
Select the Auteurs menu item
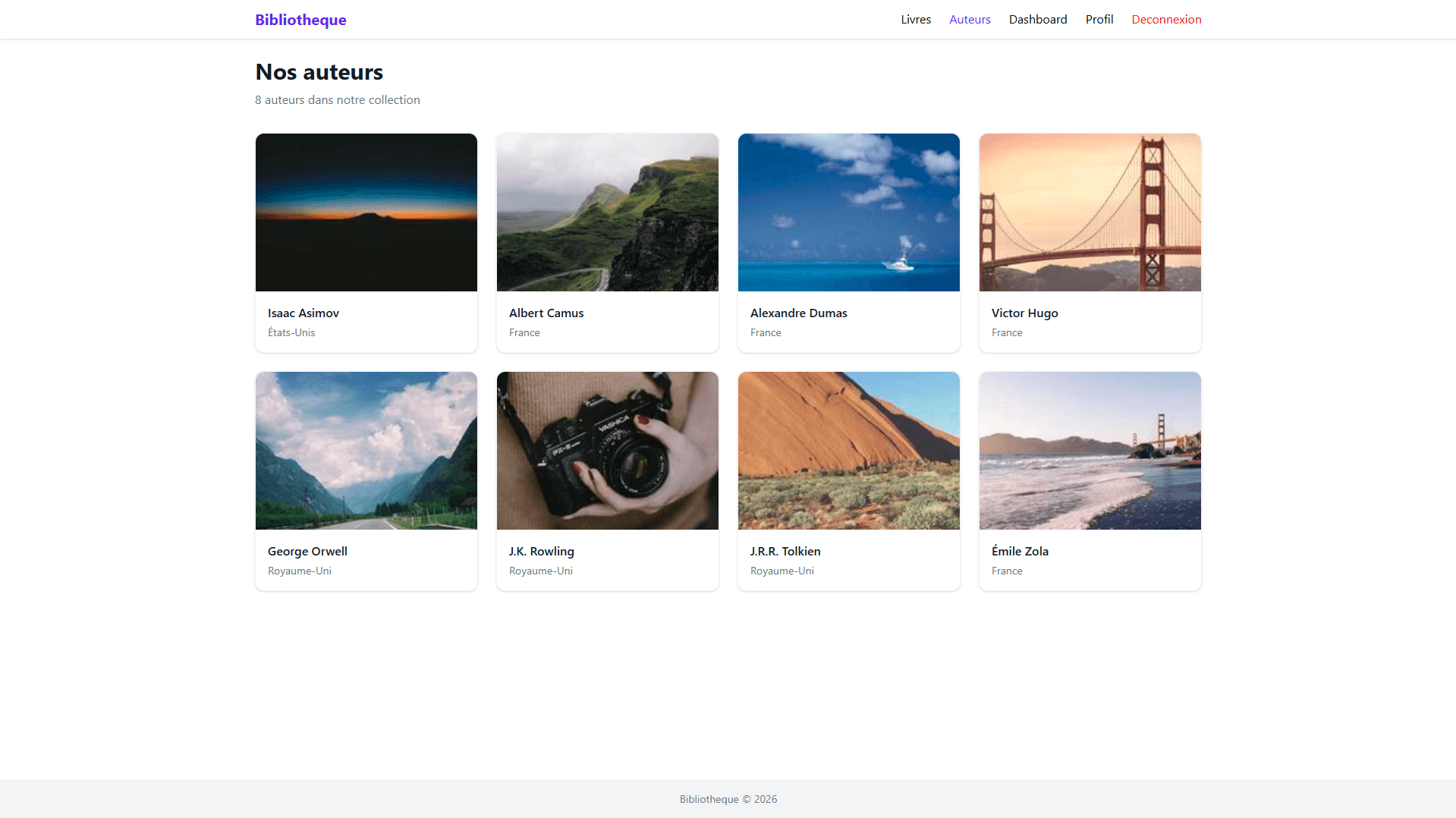(x=970, y=19)
